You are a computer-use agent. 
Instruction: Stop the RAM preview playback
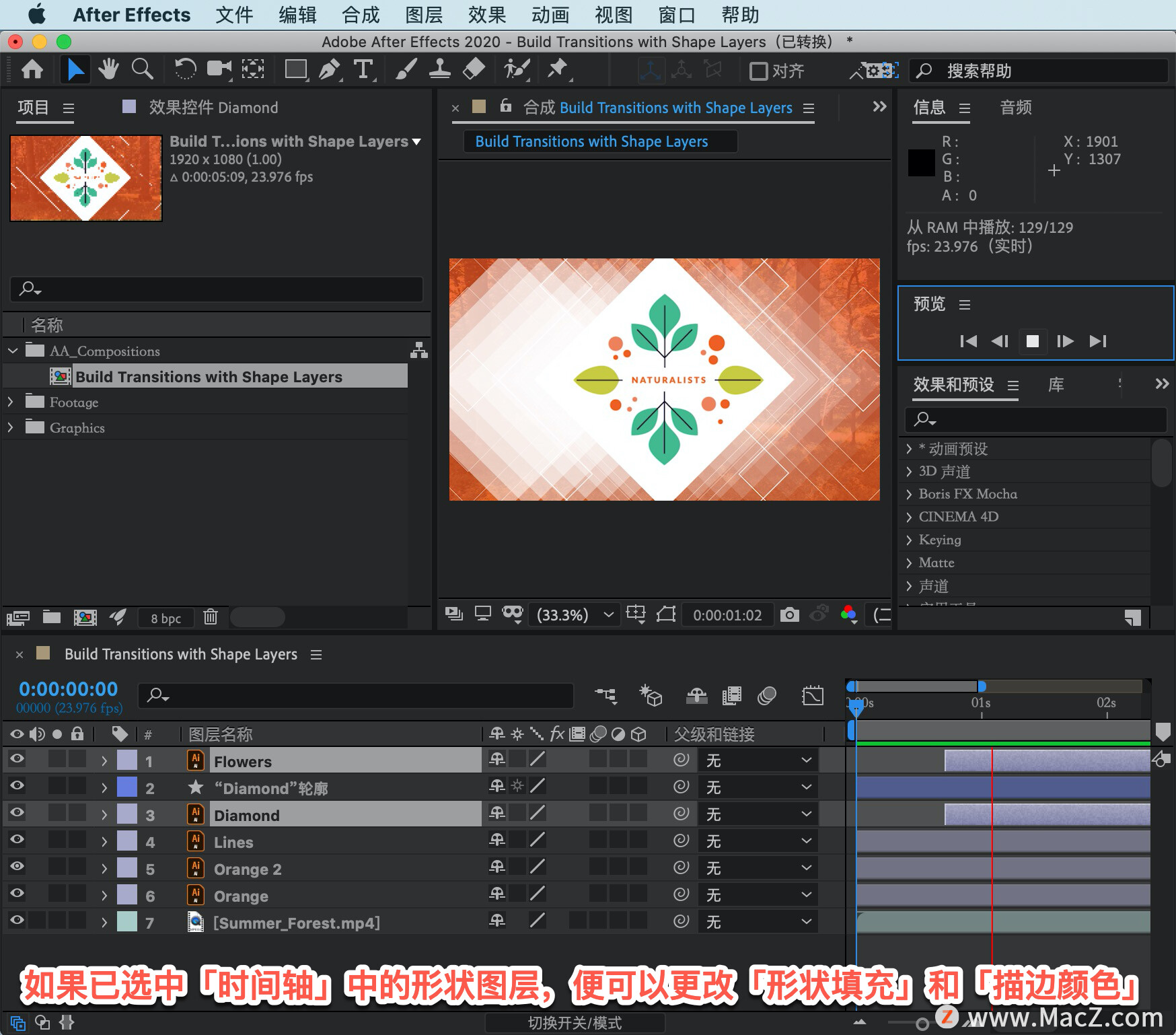pyautogui.click(x=1033, y=341)
